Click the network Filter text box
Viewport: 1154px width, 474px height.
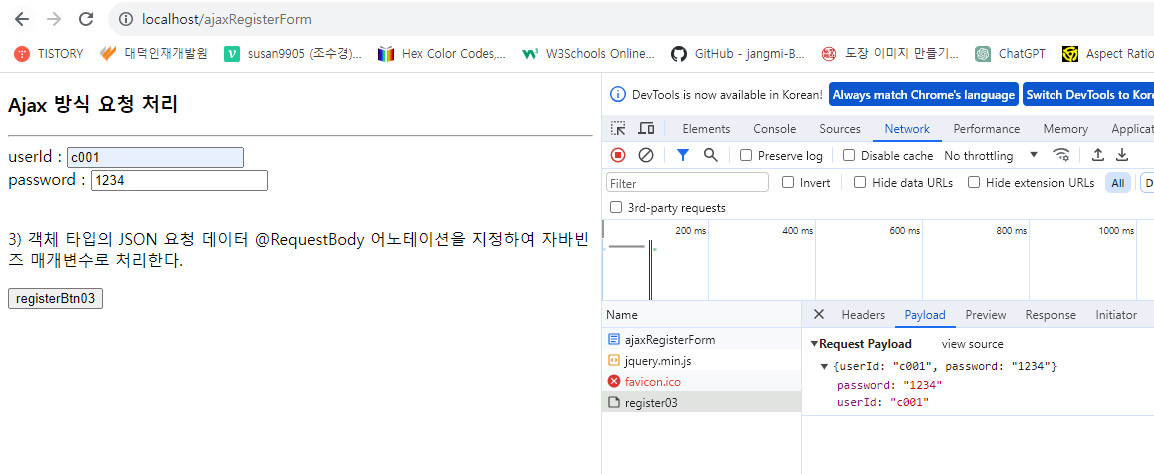coord(687,183)
